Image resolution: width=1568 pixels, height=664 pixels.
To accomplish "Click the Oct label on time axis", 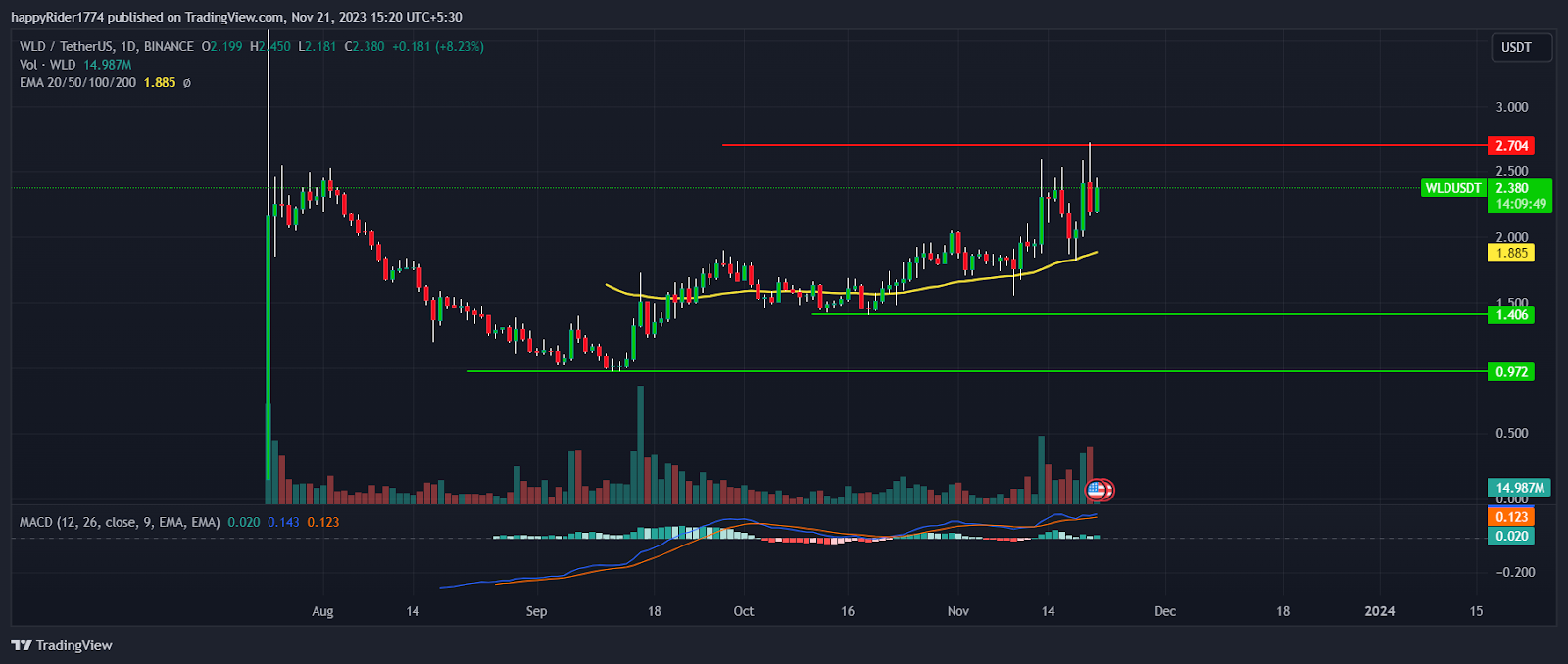I will pyautogui.click(x=744, y=611).
